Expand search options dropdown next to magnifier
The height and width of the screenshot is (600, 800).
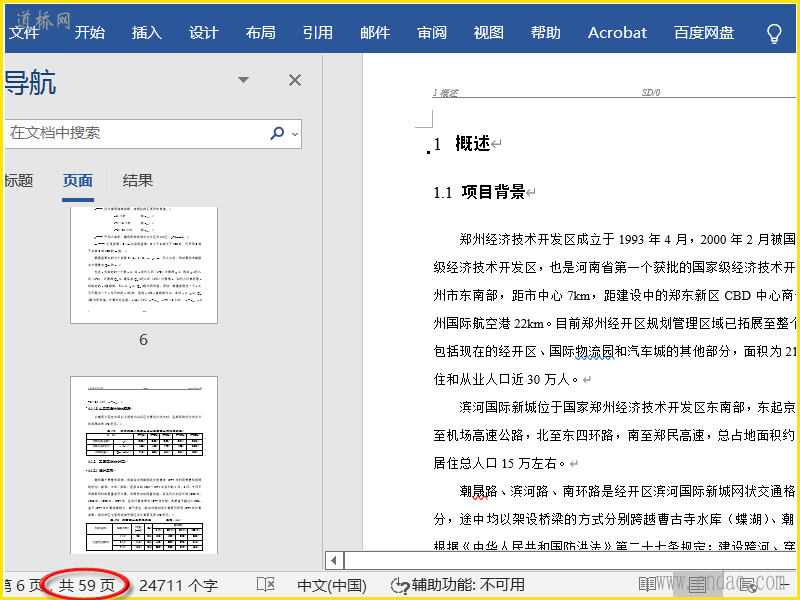point(294,133)
